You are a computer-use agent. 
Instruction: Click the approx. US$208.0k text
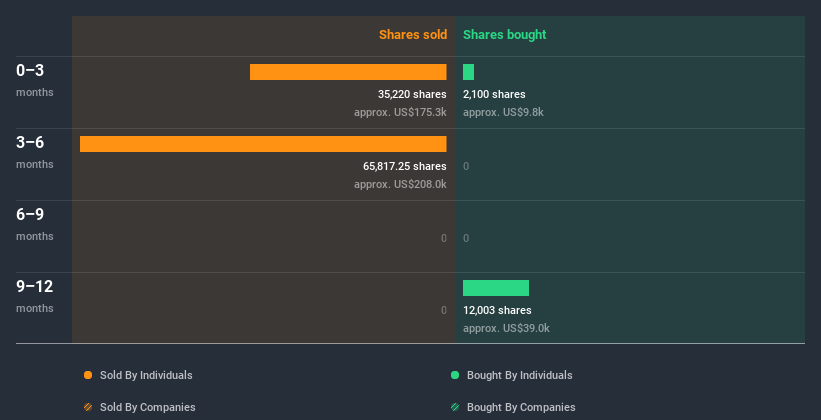point(400,184)
